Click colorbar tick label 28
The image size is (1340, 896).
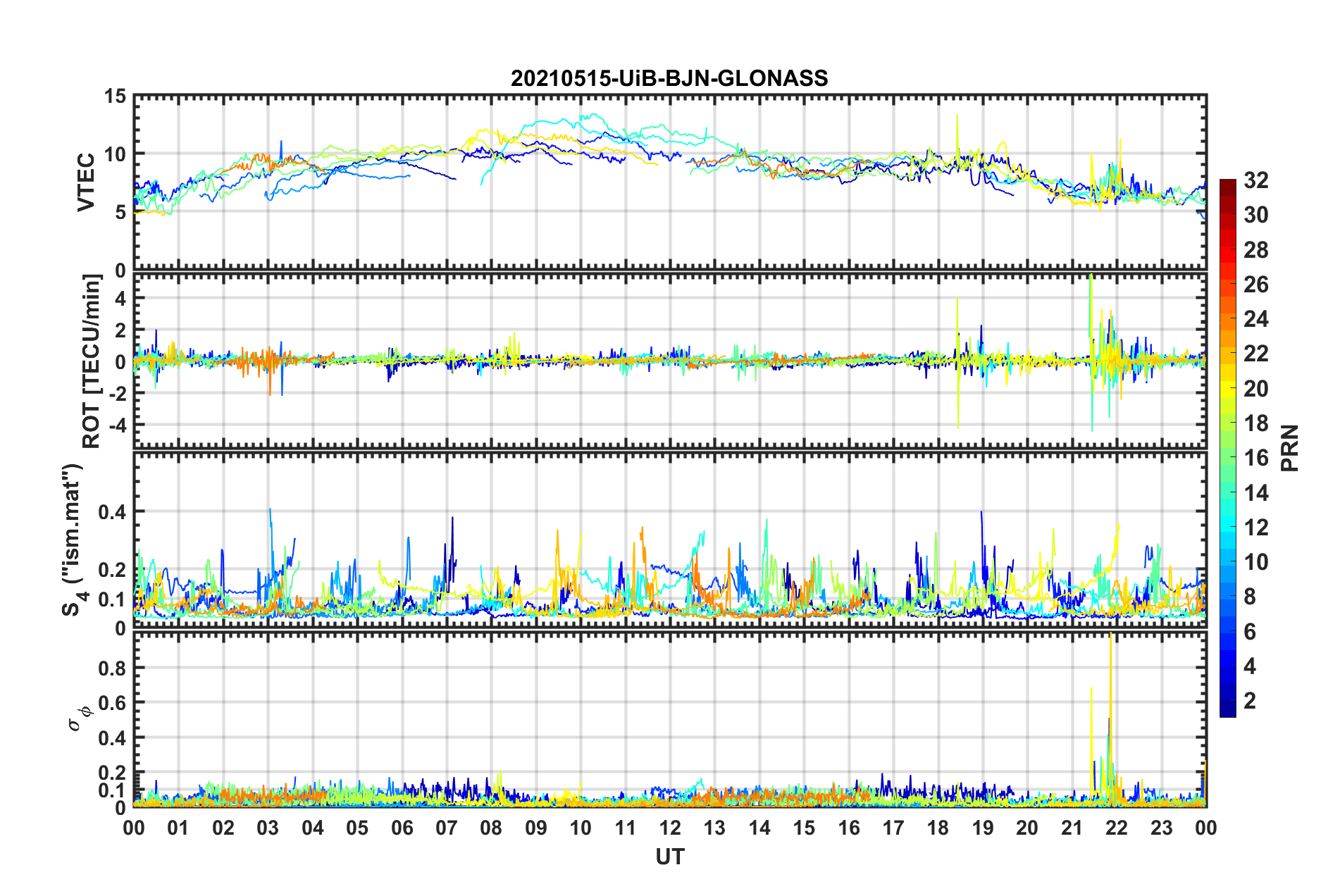click(x=1255, y=250)
